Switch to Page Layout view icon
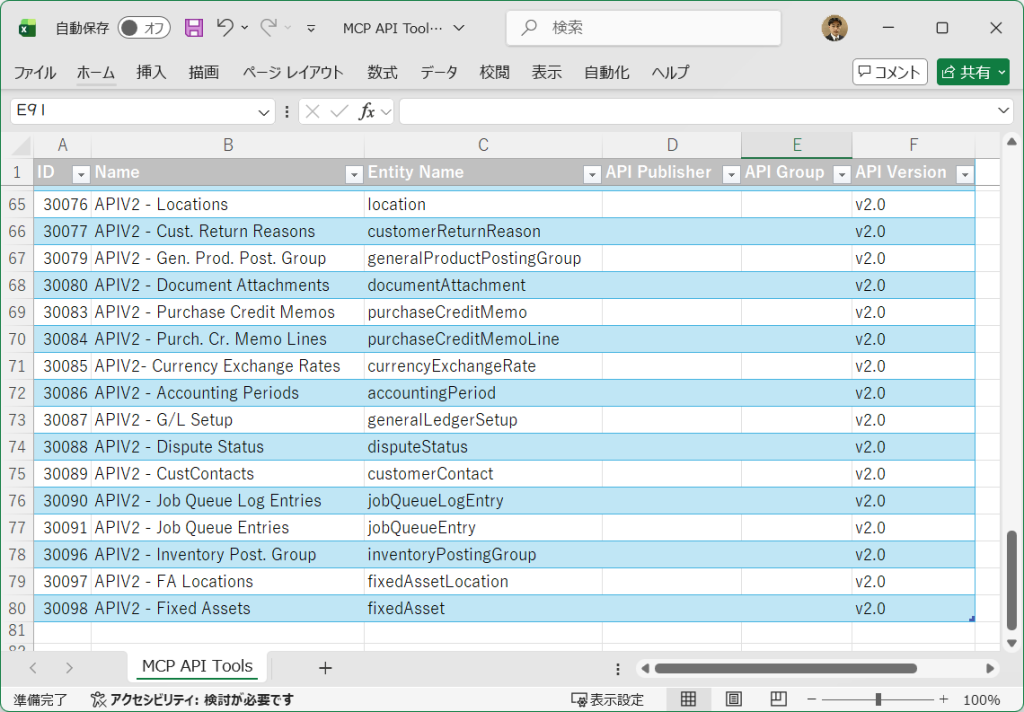Image resolution: width=1024 pixels, height=712 pixels. click(x=733, y=699)
